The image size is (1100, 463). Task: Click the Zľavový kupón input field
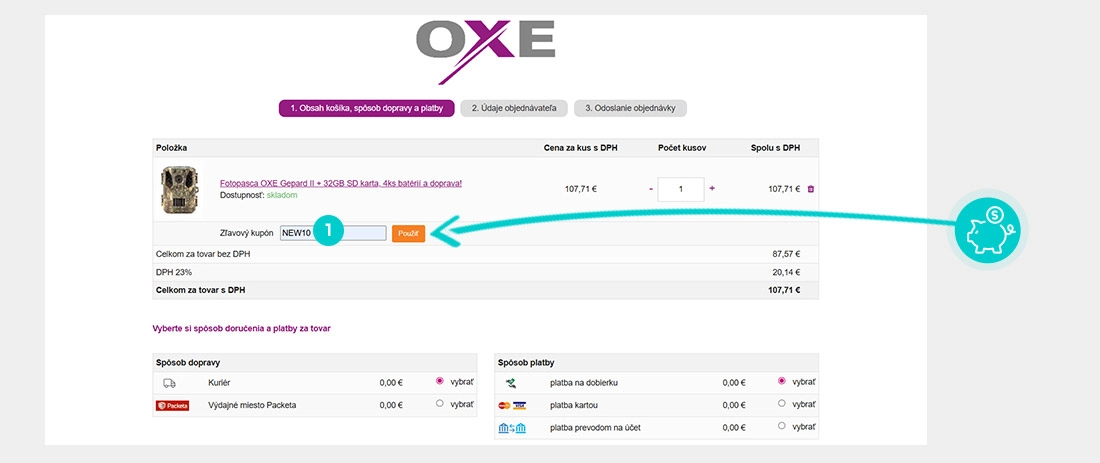[x=333, y=234]
